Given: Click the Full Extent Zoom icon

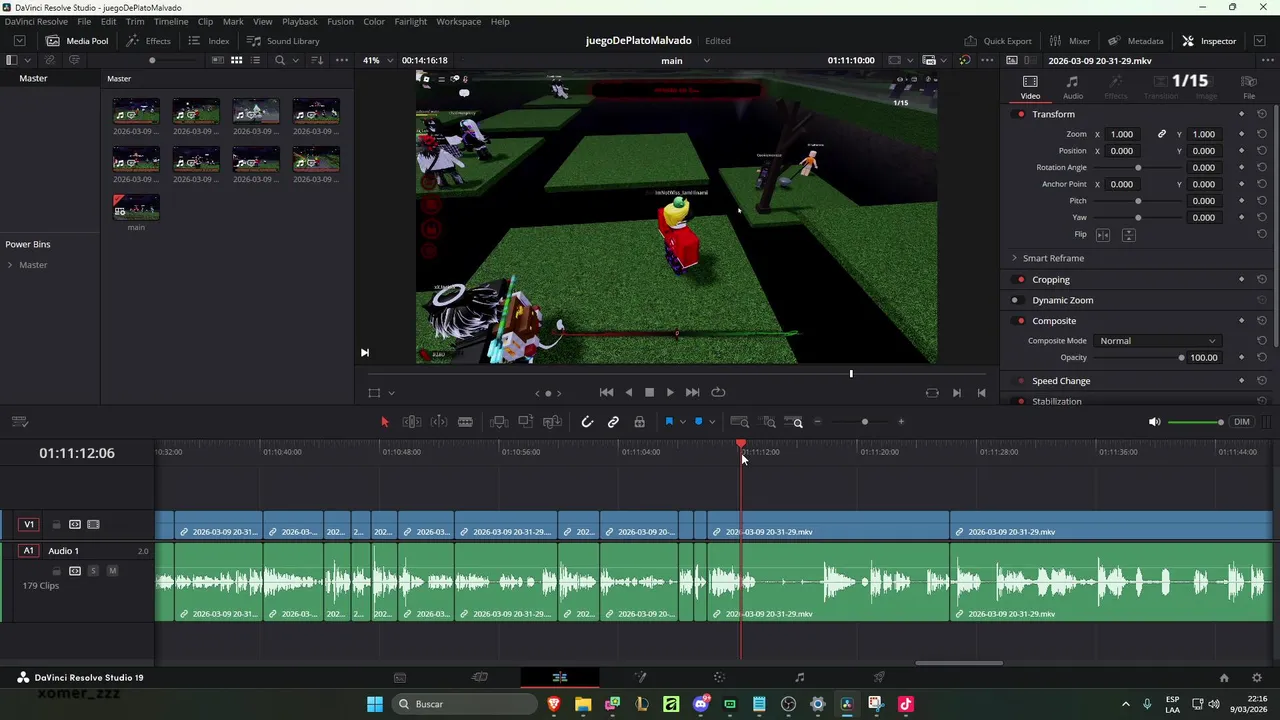Looking at the screenshot, I should (x=740, y=422).
